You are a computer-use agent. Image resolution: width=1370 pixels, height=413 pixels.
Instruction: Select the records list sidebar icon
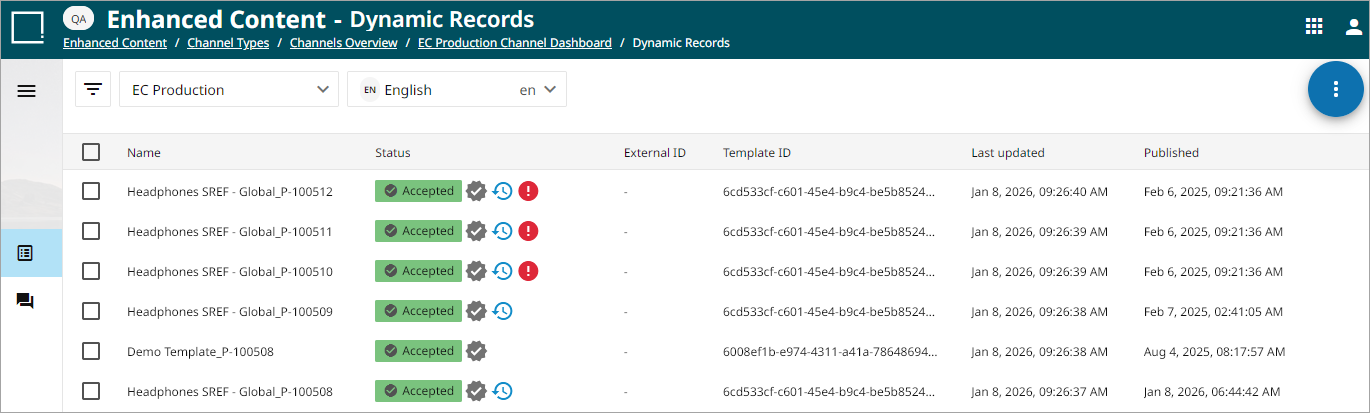[x=26, y=253]
